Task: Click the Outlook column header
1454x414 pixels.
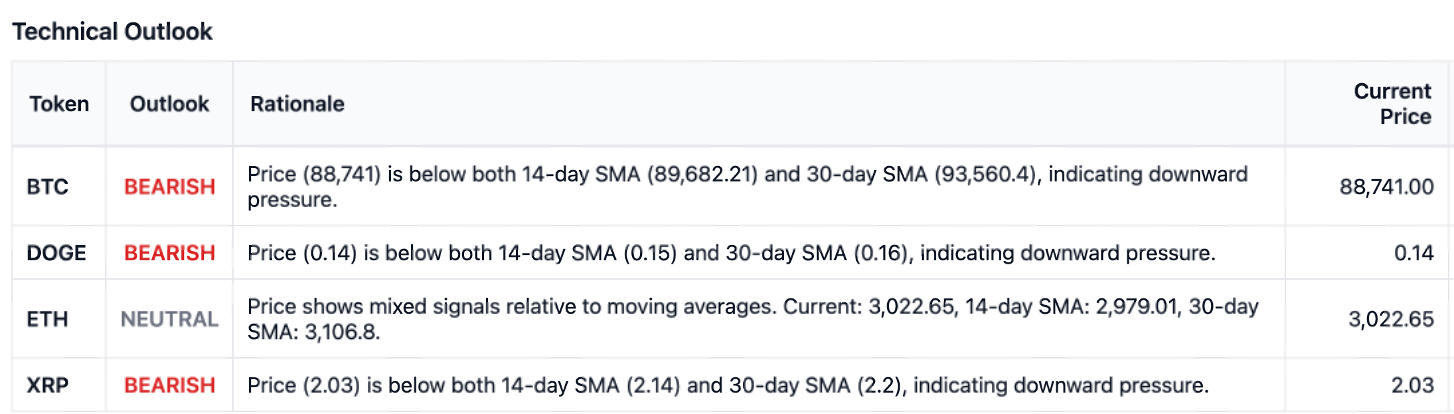Action: 170,104
